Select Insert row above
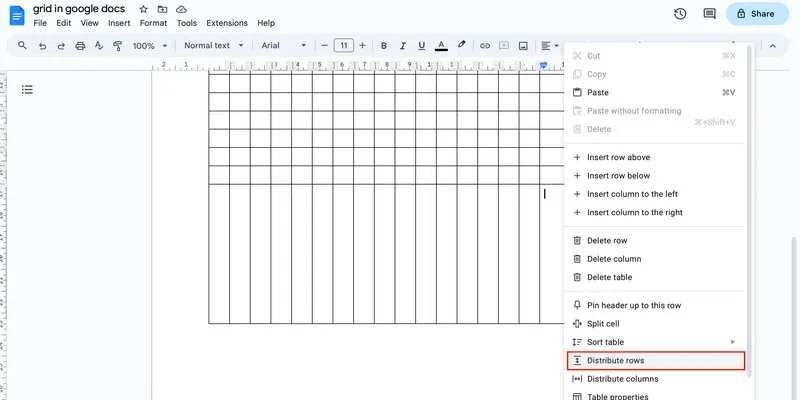800x400 pixels. tap(655, 157)
